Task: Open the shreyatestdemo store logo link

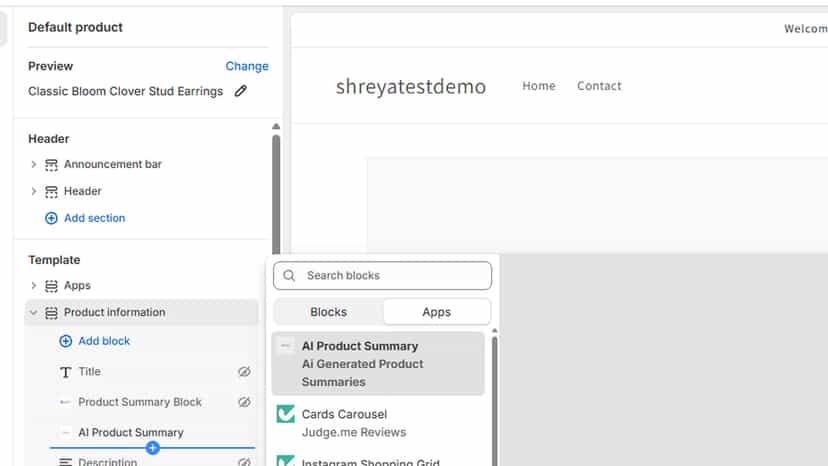Action: click(x=411, y=86)
